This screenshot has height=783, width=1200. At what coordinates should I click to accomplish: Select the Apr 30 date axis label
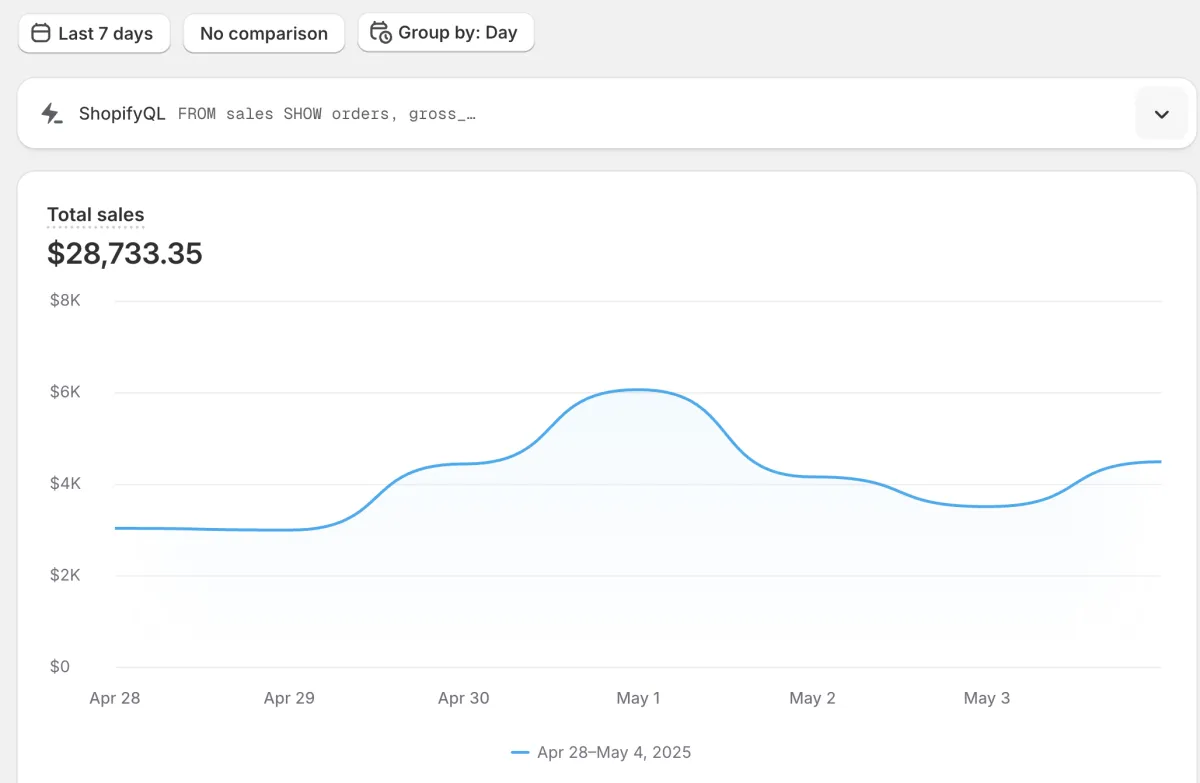[x=464, y=698]
